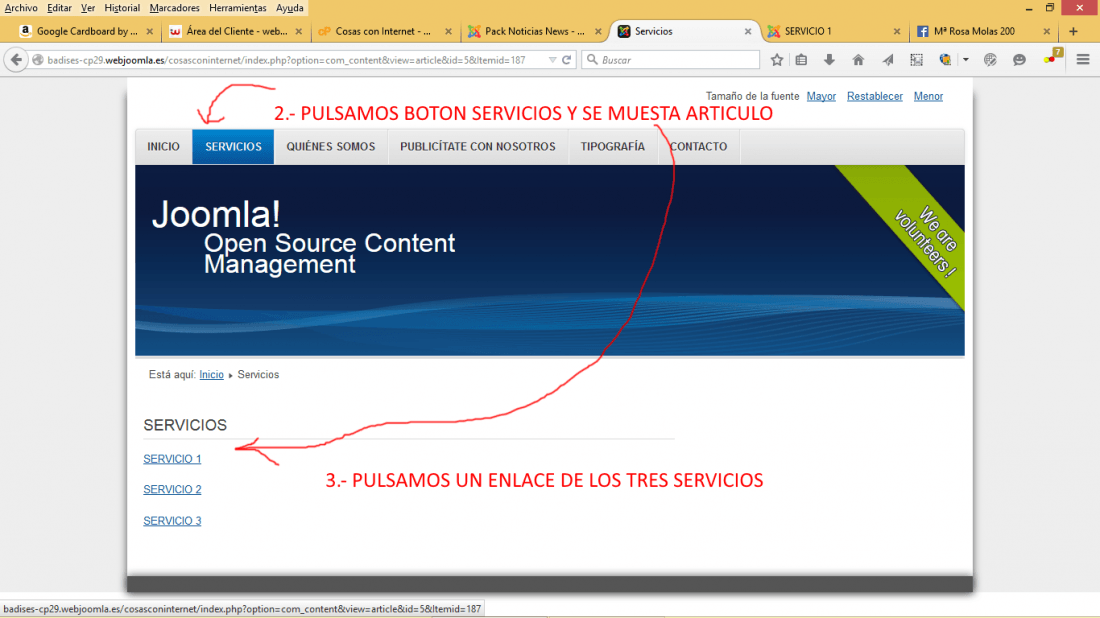This screenshot has width=1100, height=618.
Task: Click the Servicios breadcrumb text
Action: 258,375
